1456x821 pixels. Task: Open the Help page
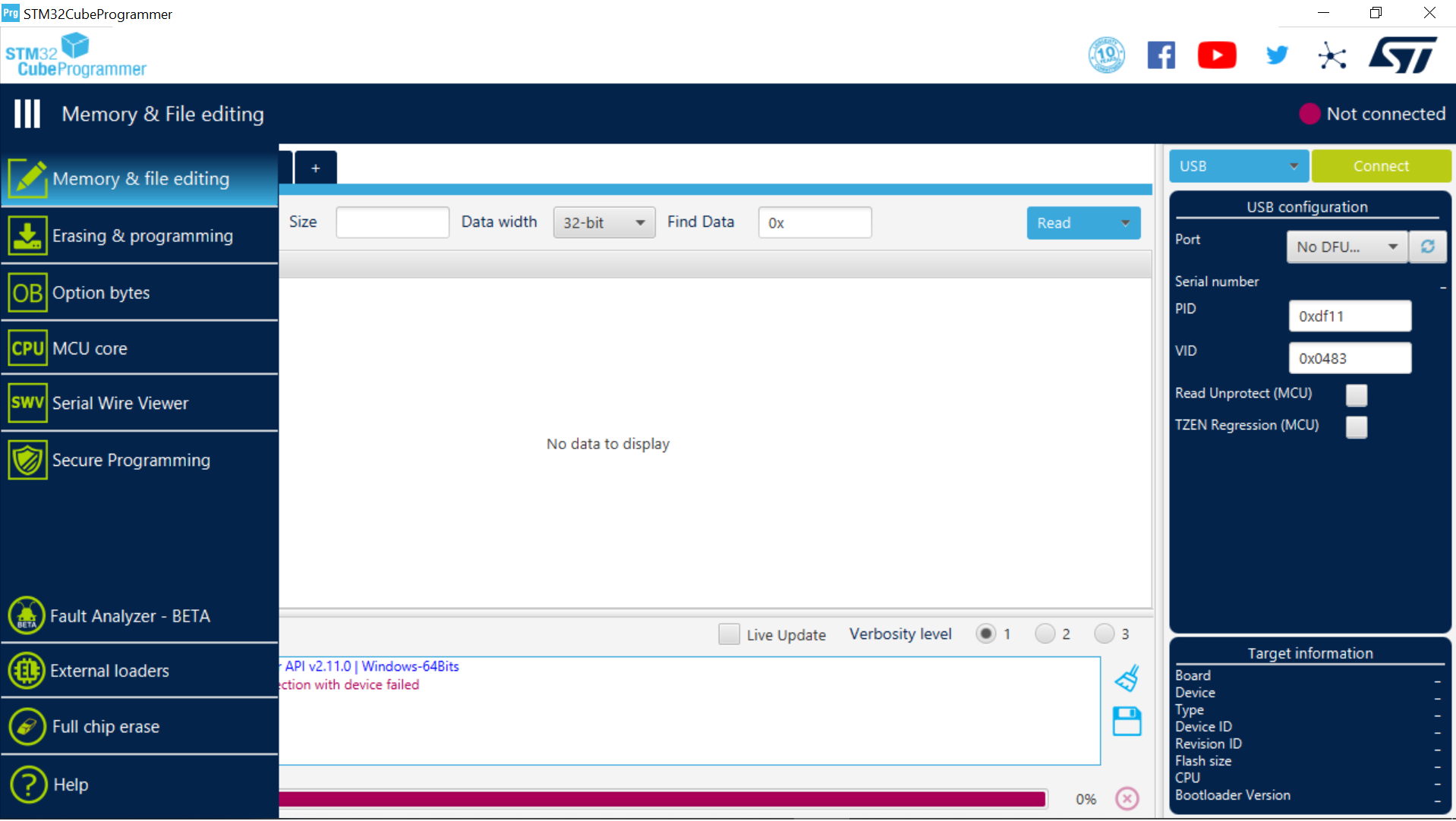pyautogui.click(x=140, y=785)
